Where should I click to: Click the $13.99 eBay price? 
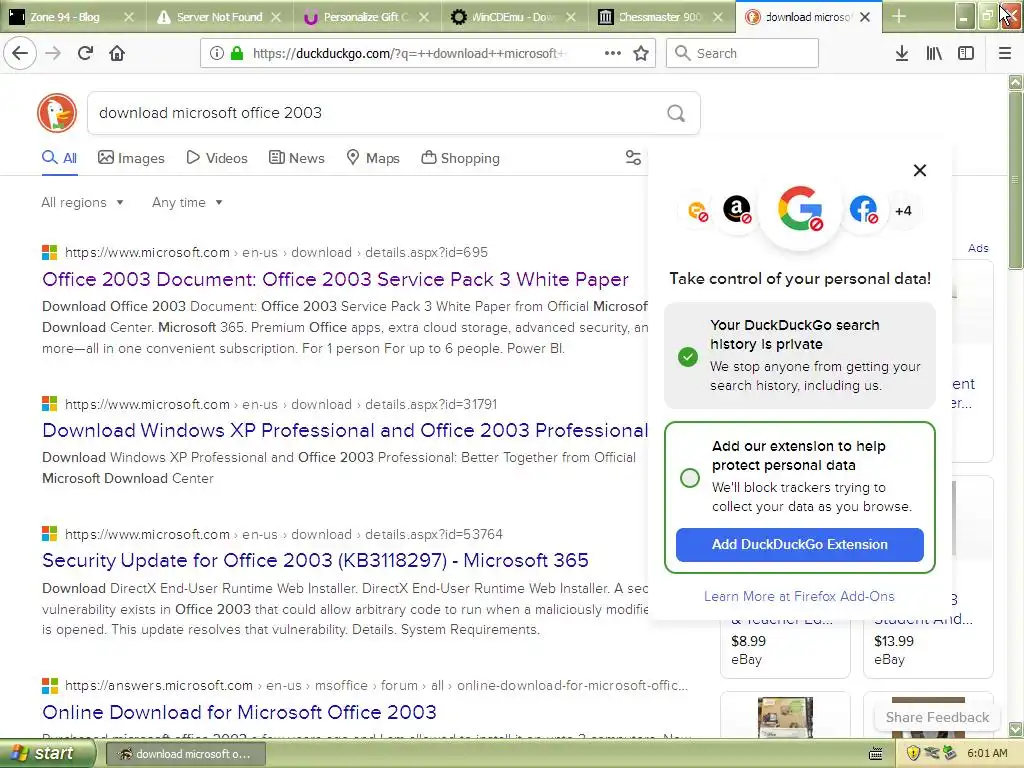(x=894, y=641)
